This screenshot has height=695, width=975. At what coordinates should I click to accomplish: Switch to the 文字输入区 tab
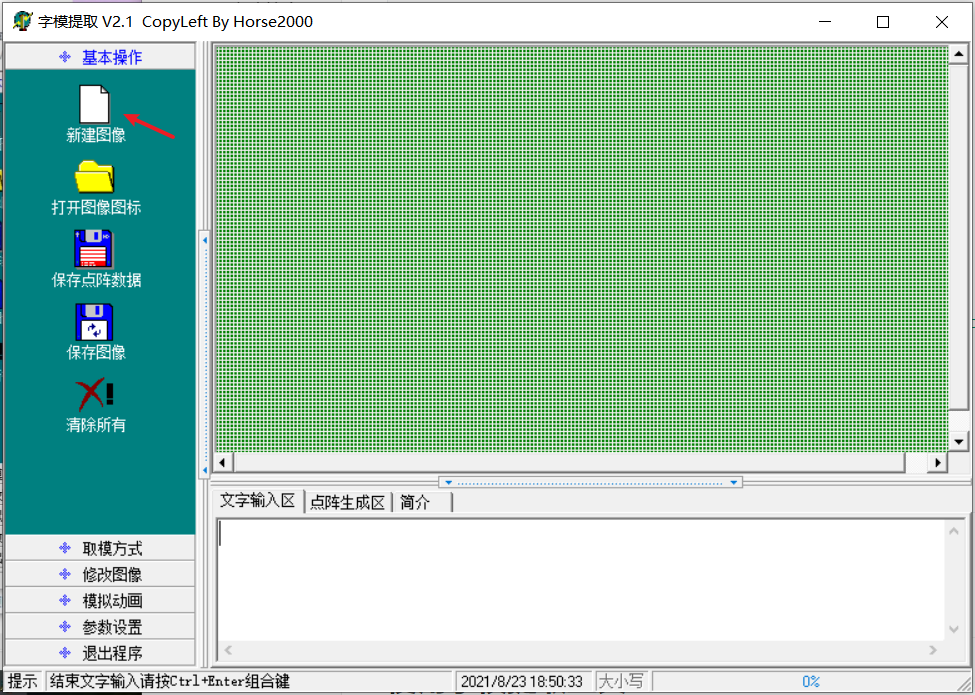(x=257, y=501)
